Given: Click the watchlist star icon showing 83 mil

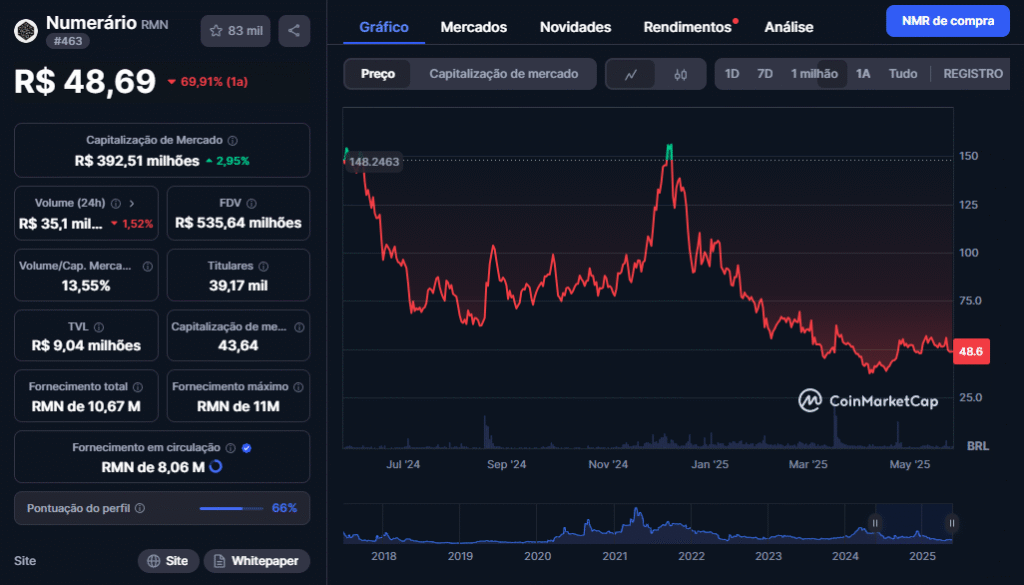Looking at the screenshot, I should pos(235,30).
